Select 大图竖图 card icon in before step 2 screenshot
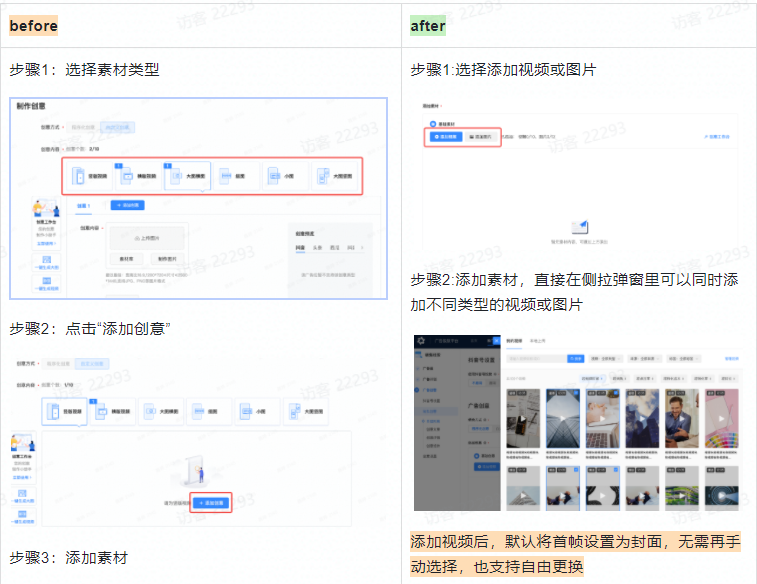 coord(295,411)
